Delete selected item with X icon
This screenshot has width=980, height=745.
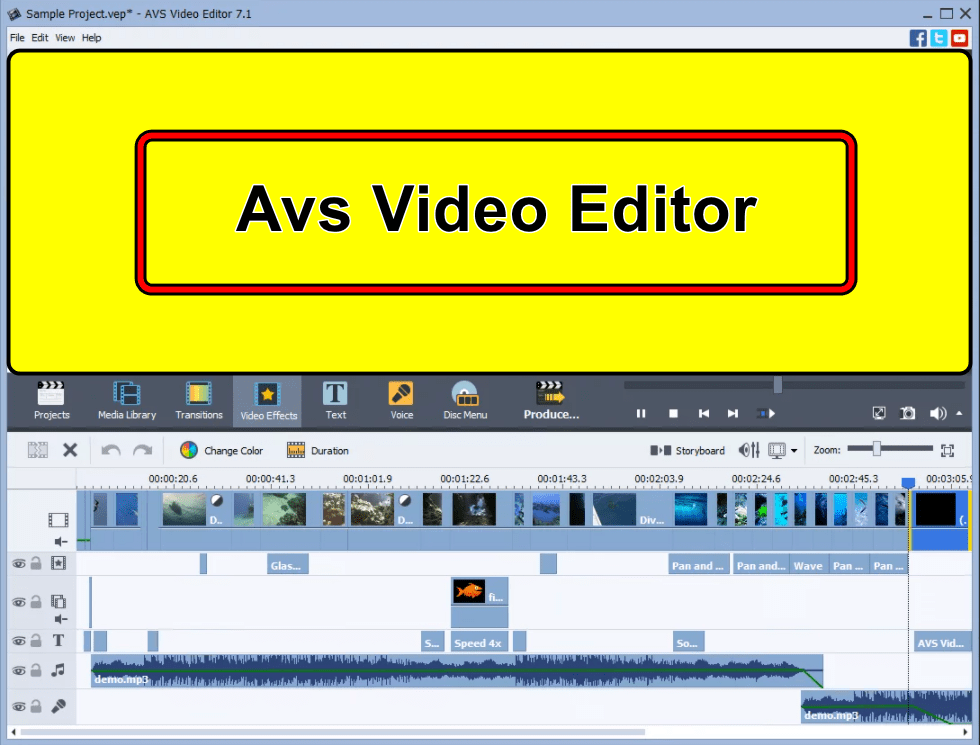pos(70,450)
